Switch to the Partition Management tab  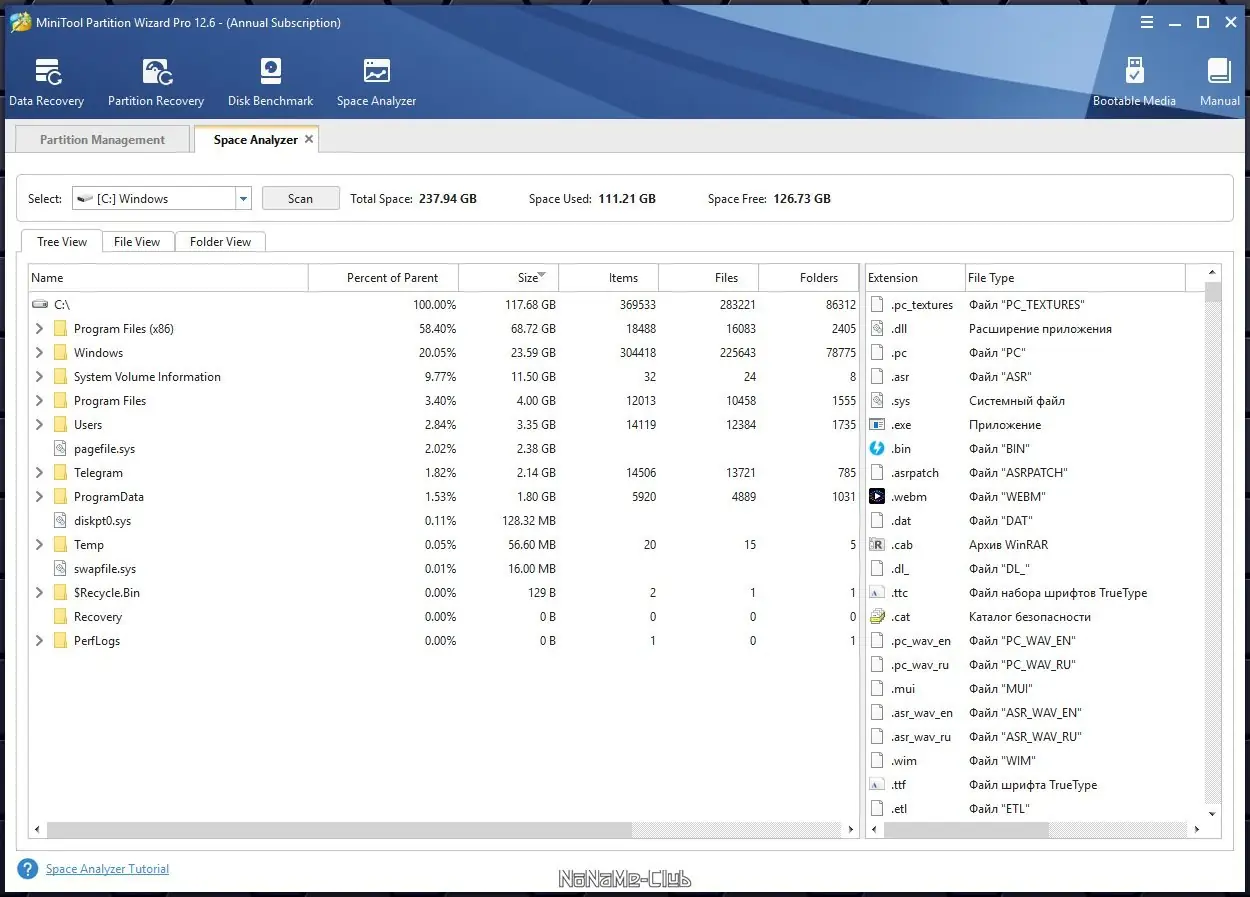coord(102,140)
